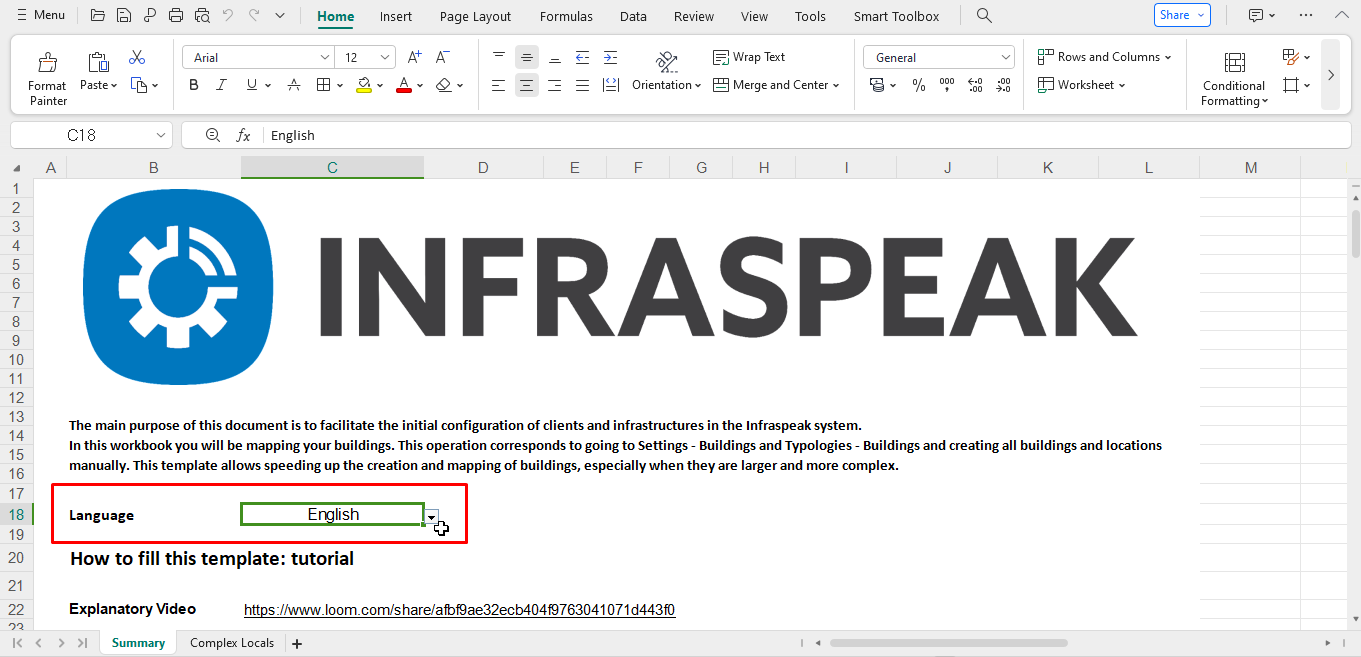Open the Language cell dropdown arrow
Image resolution: width=1361 pixels, height=657 pixels.
pyautogui.click(x=432, y=515)
